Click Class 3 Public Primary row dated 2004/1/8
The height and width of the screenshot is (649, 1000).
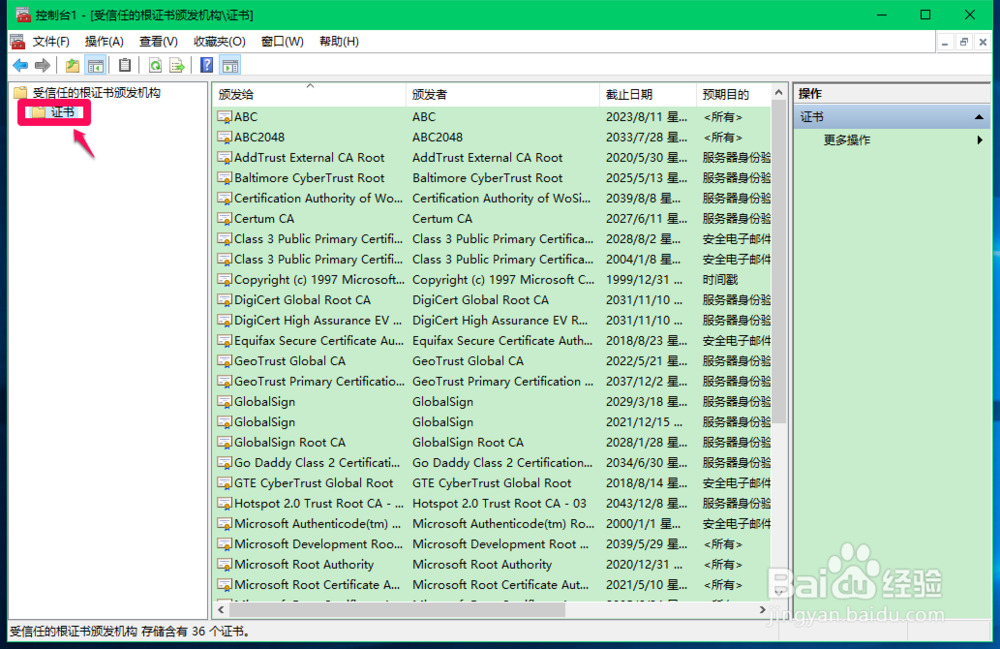(492, 259)
